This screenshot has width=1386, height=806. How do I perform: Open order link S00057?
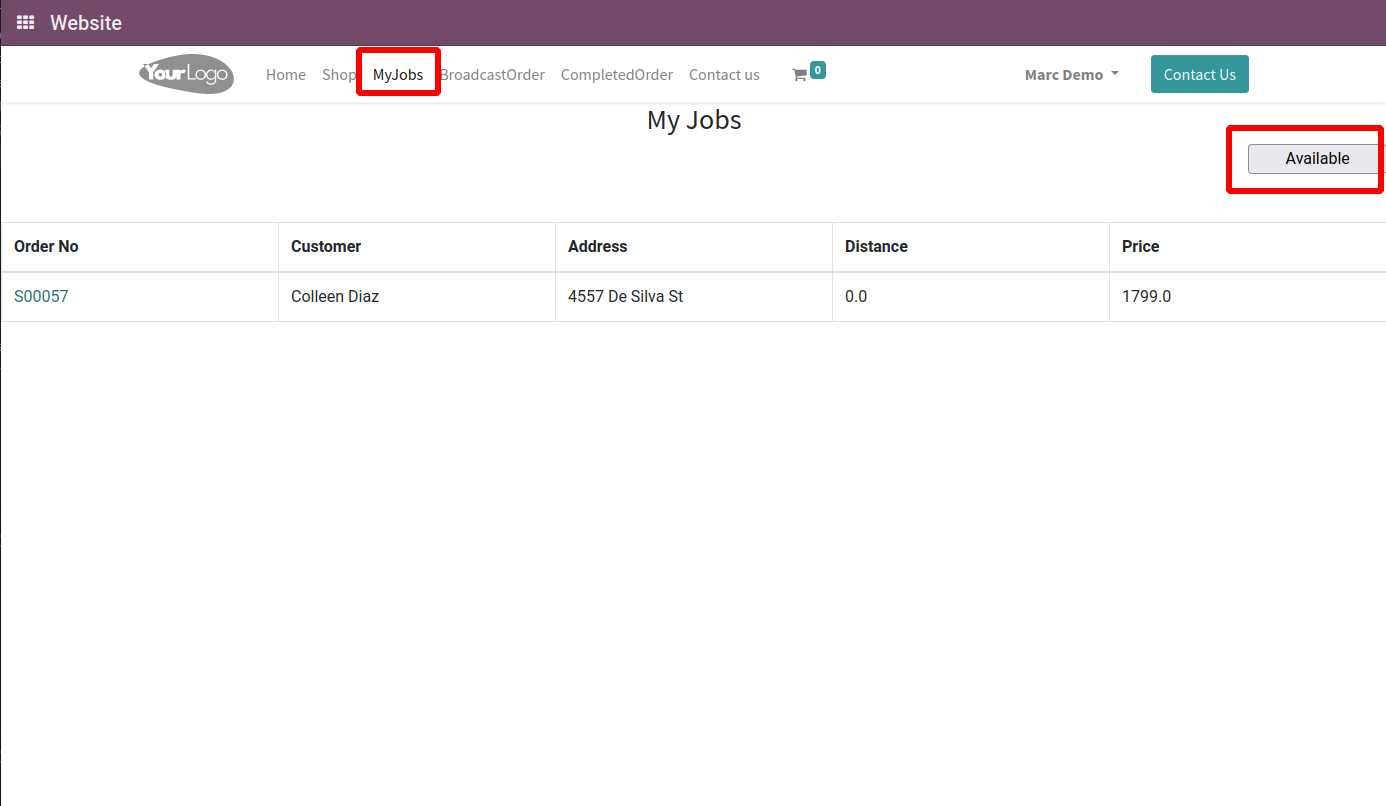click(41, 296)
